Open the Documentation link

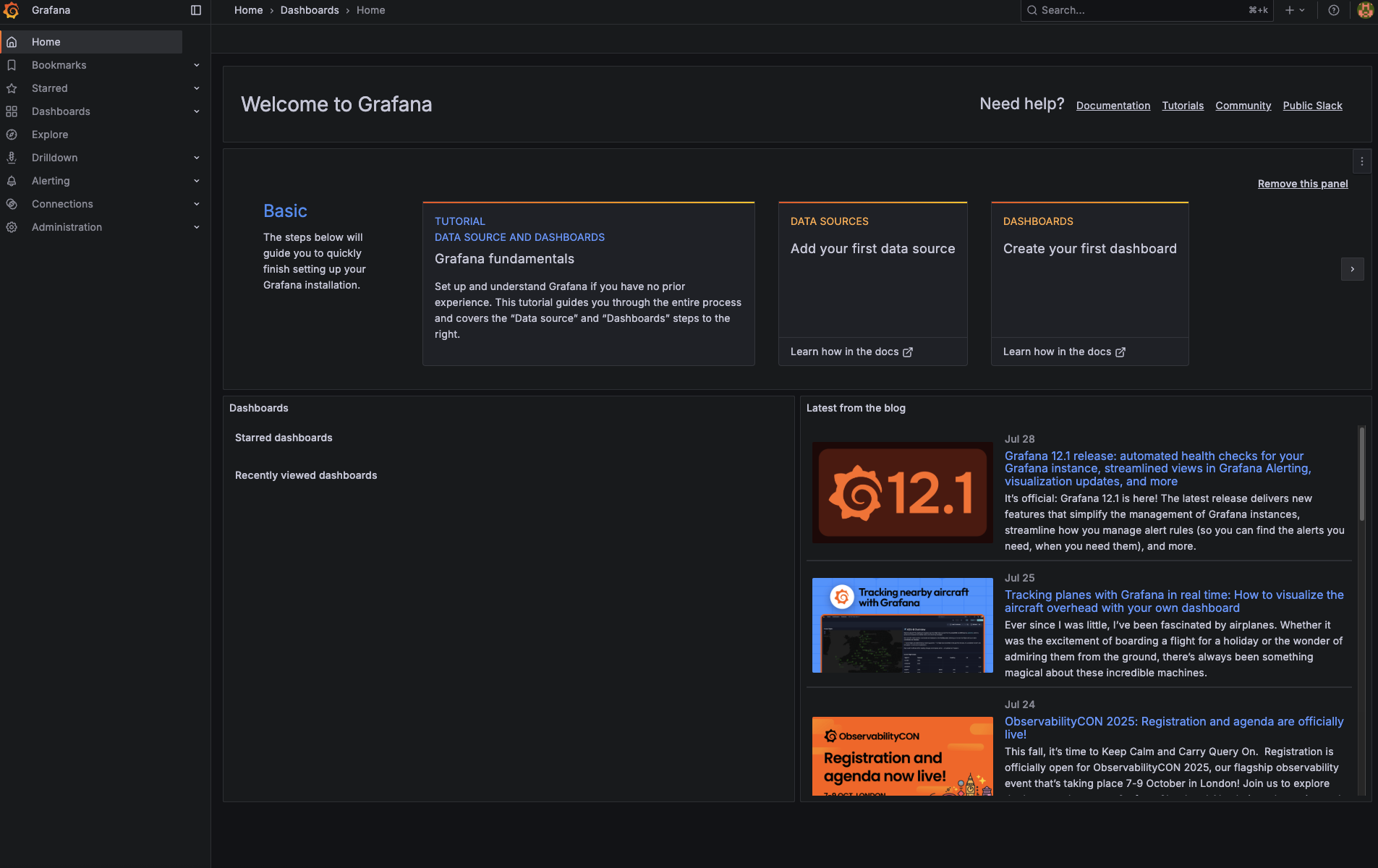[x=1113, y=106]
